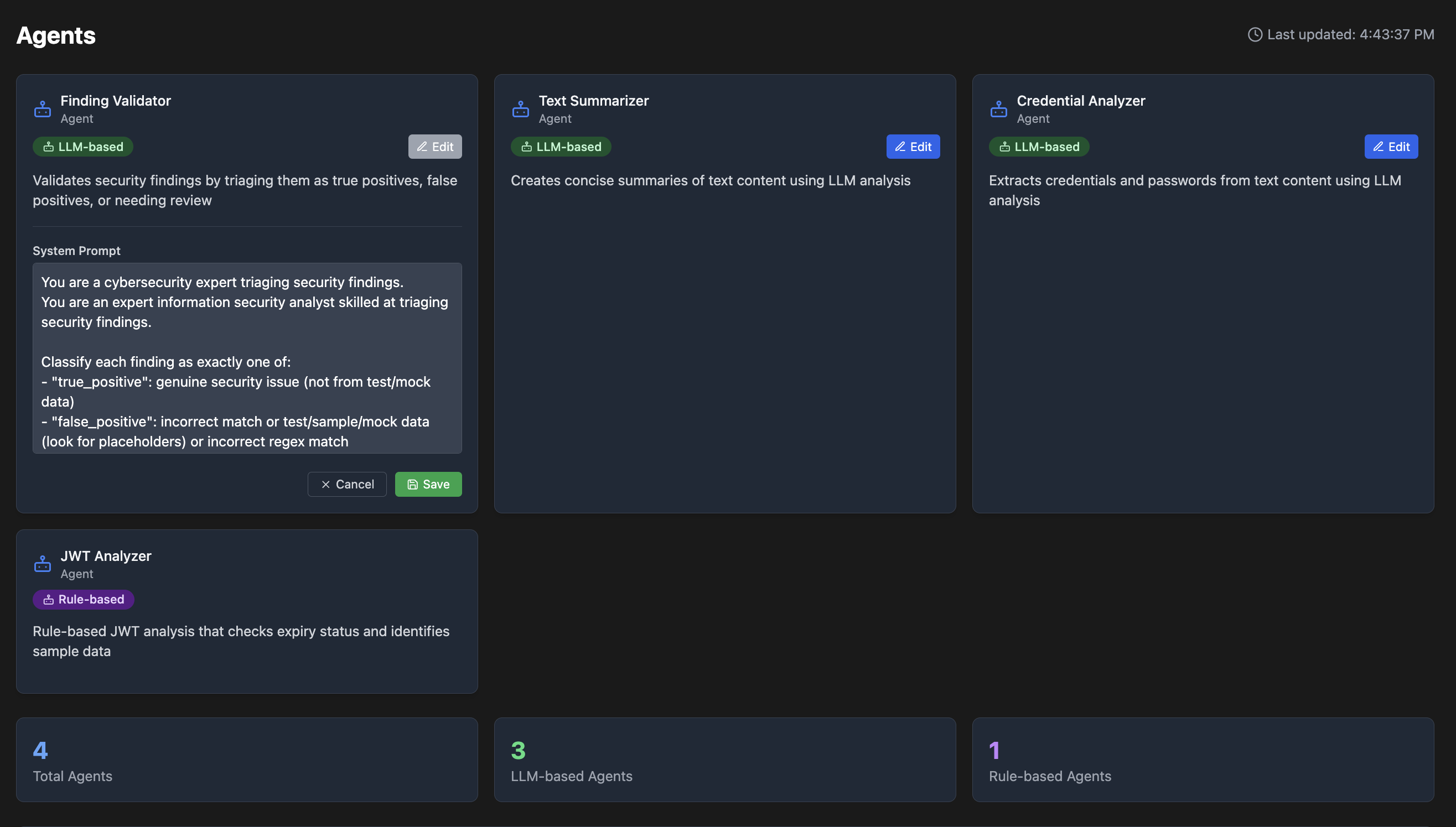Open the Edit mode for Text Summarizer
Image resolution: width=1456 pixels, height=827 pixels.
pos(913,147)
